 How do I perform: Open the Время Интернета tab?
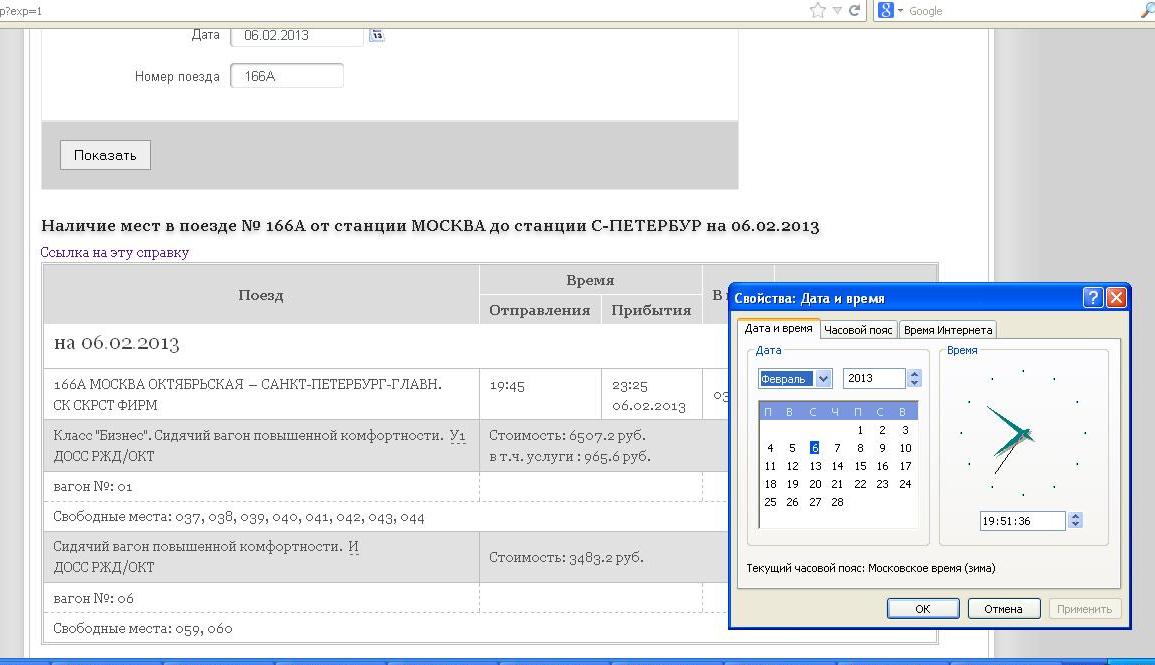click(x=947, y=330)
